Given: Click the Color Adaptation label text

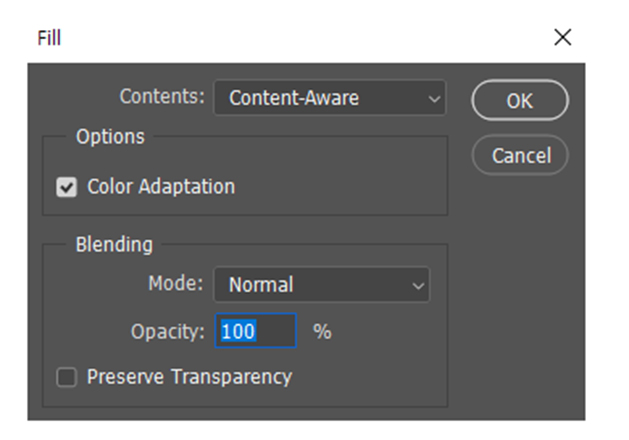Looking at the screenshot, I should (160, 187).
